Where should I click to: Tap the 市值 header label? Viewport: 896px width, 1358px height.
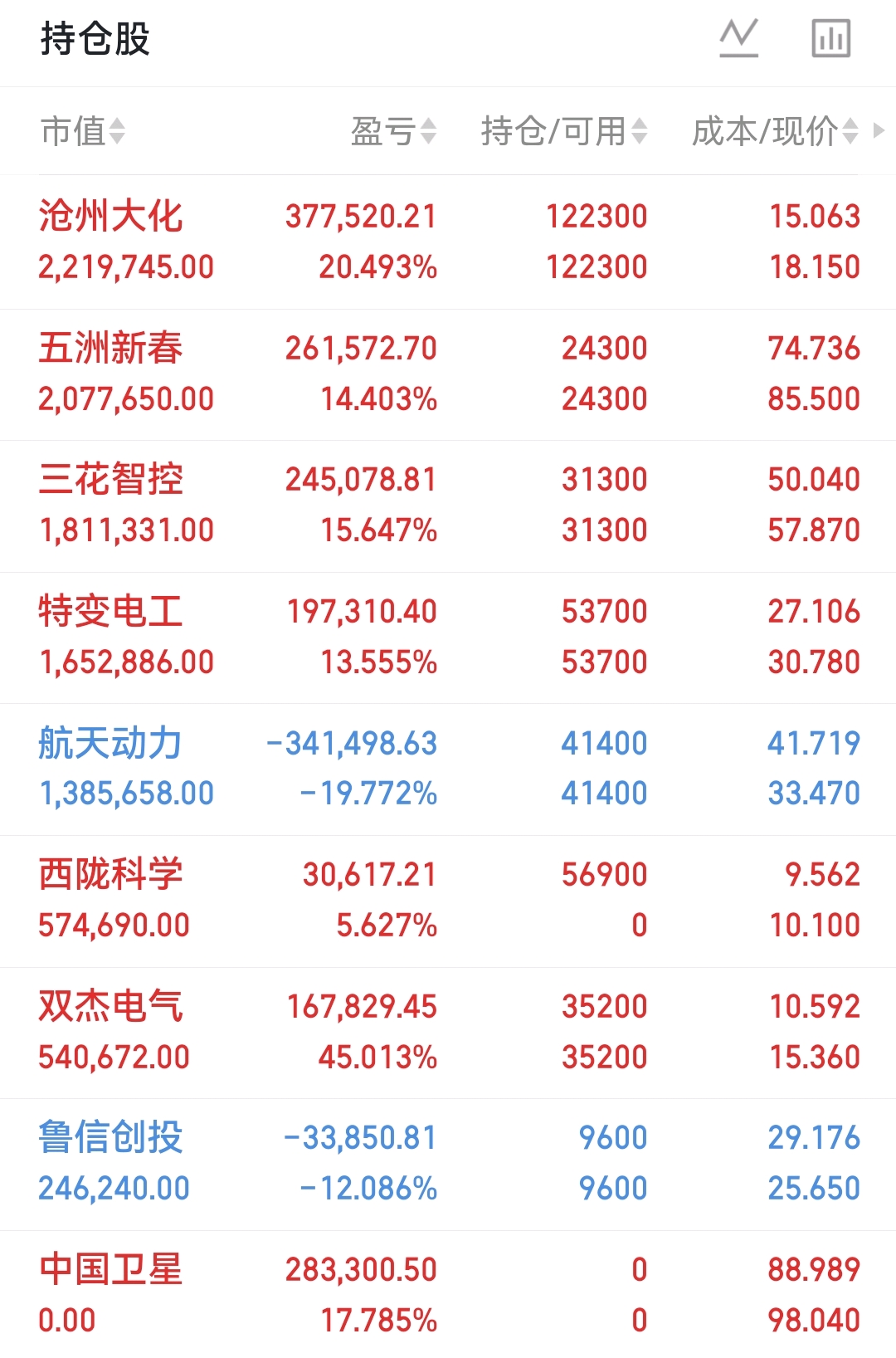pyautogui.click(x=73, y=131)
